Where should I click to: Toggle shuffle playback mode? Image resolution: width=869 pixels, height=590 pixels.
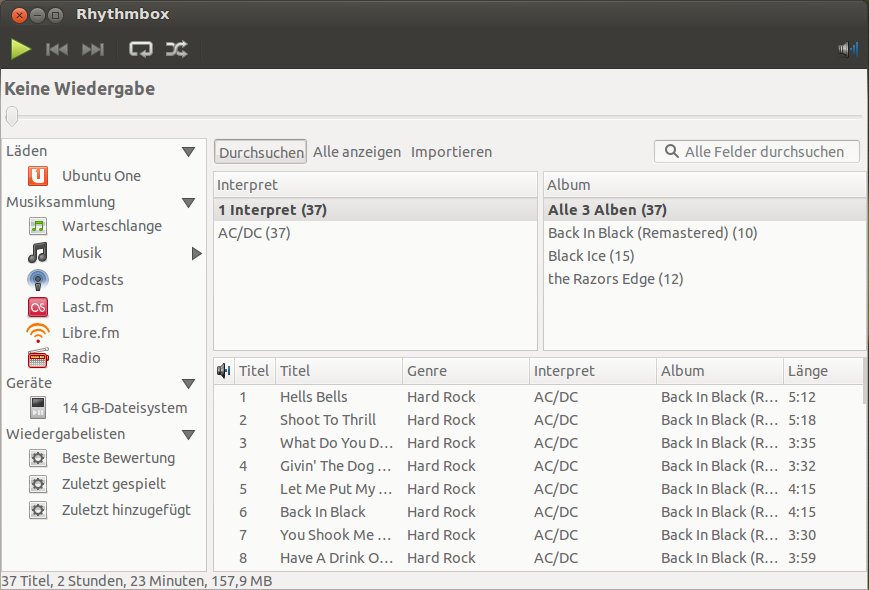point(177,49)
